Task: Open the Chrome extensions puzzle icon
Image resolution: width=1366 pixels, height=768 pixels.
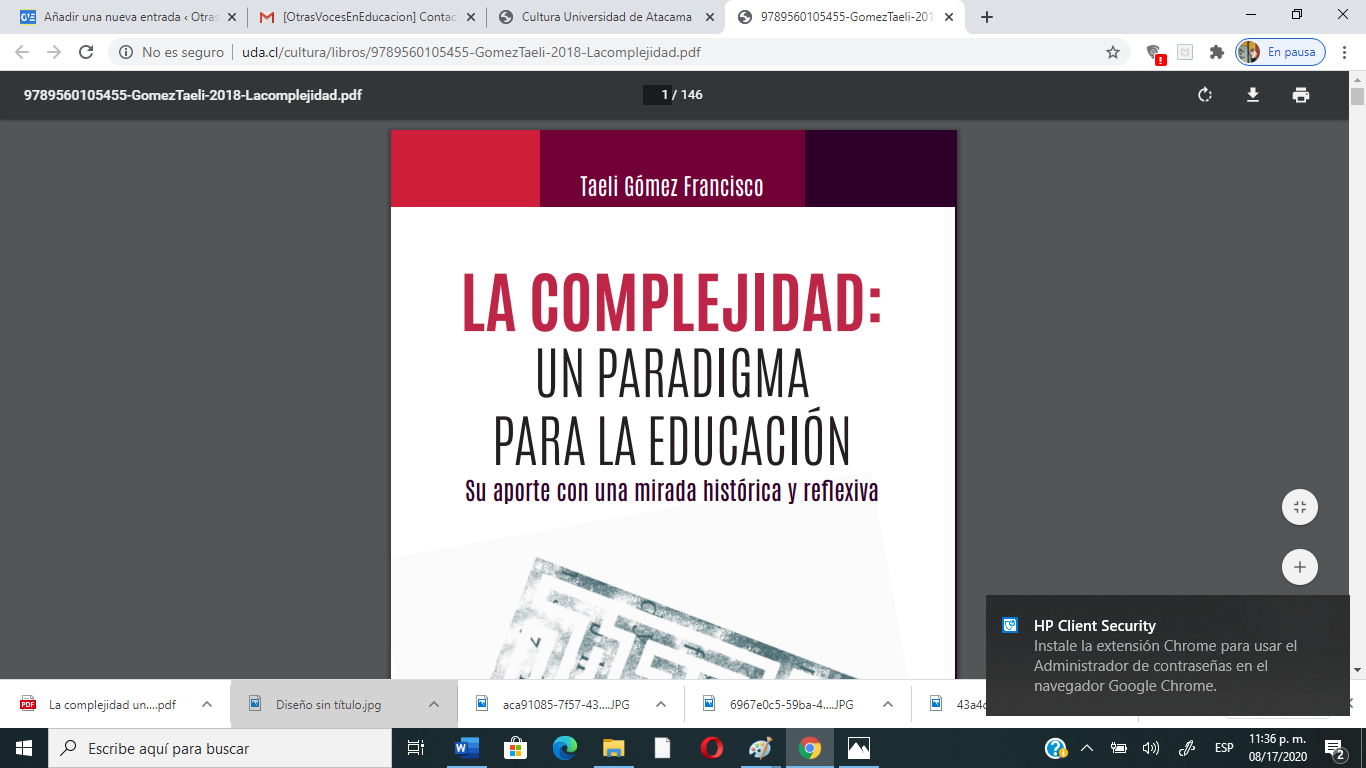Action: [1216, 52]
